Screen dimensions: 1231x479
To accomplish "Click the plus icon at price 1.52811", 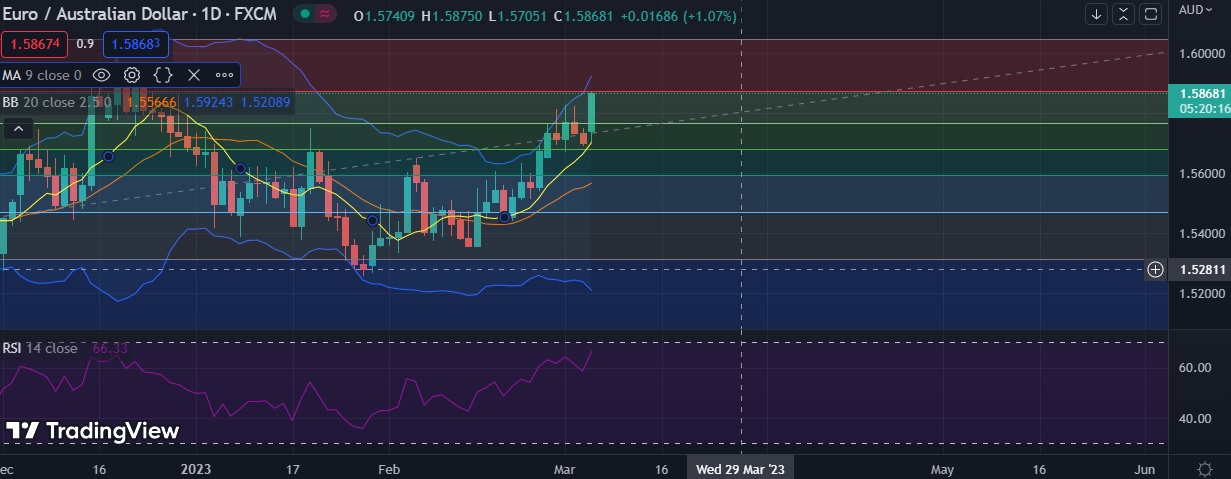I will point(1155,269).
